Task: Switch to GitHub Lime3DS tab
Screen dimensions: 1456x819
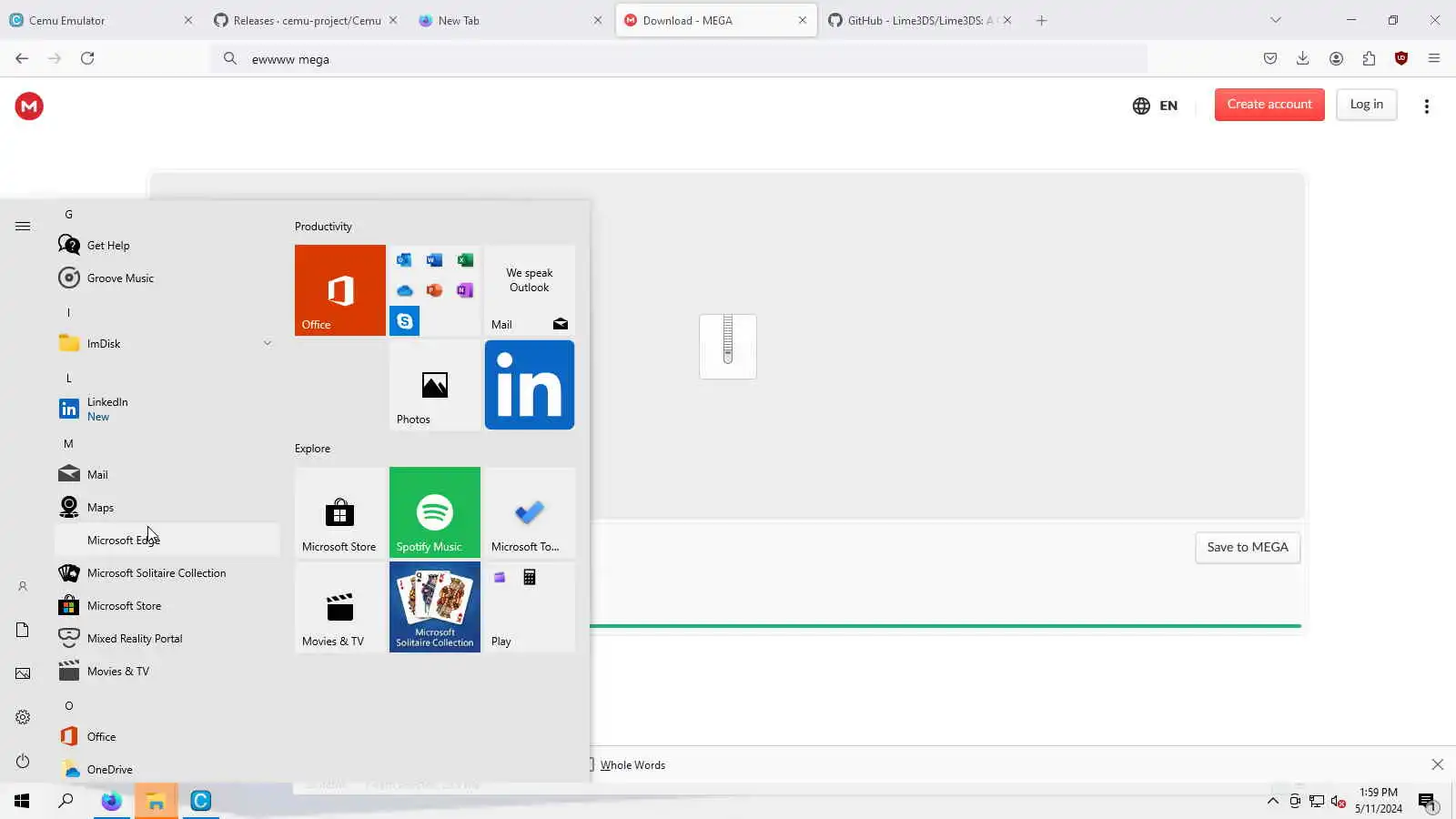Action: click(920, 20)
